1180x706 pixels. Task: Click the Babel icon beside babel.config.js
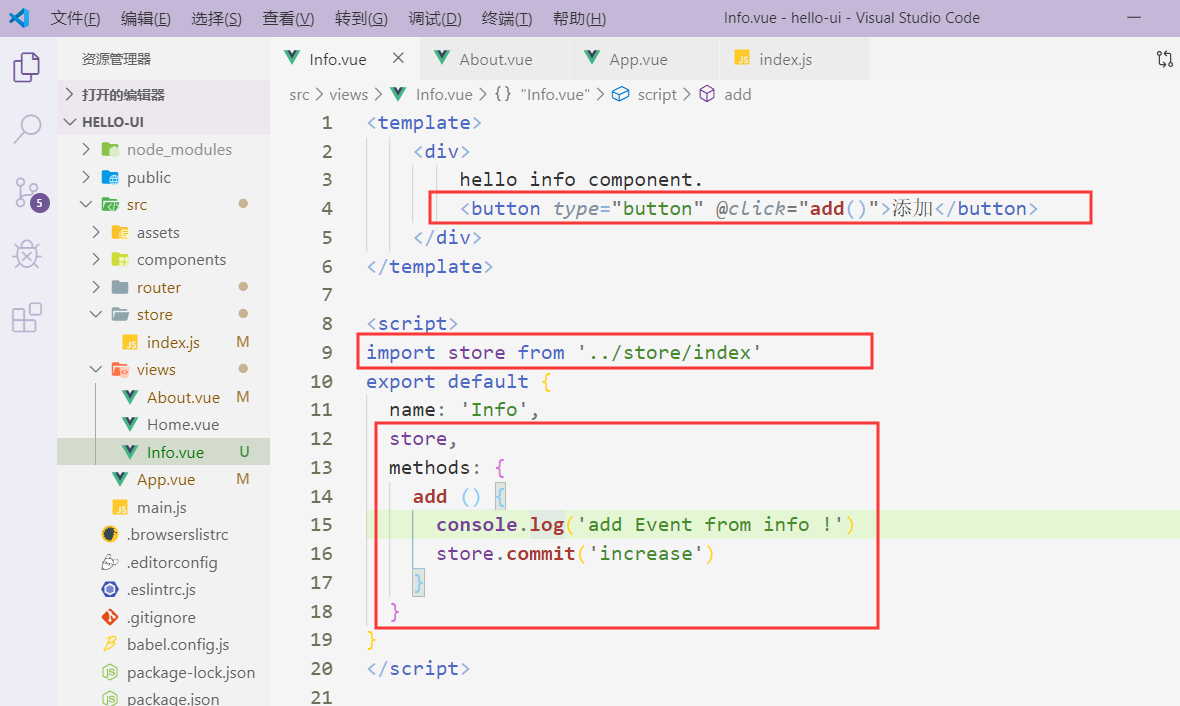[x=110, y=644]
